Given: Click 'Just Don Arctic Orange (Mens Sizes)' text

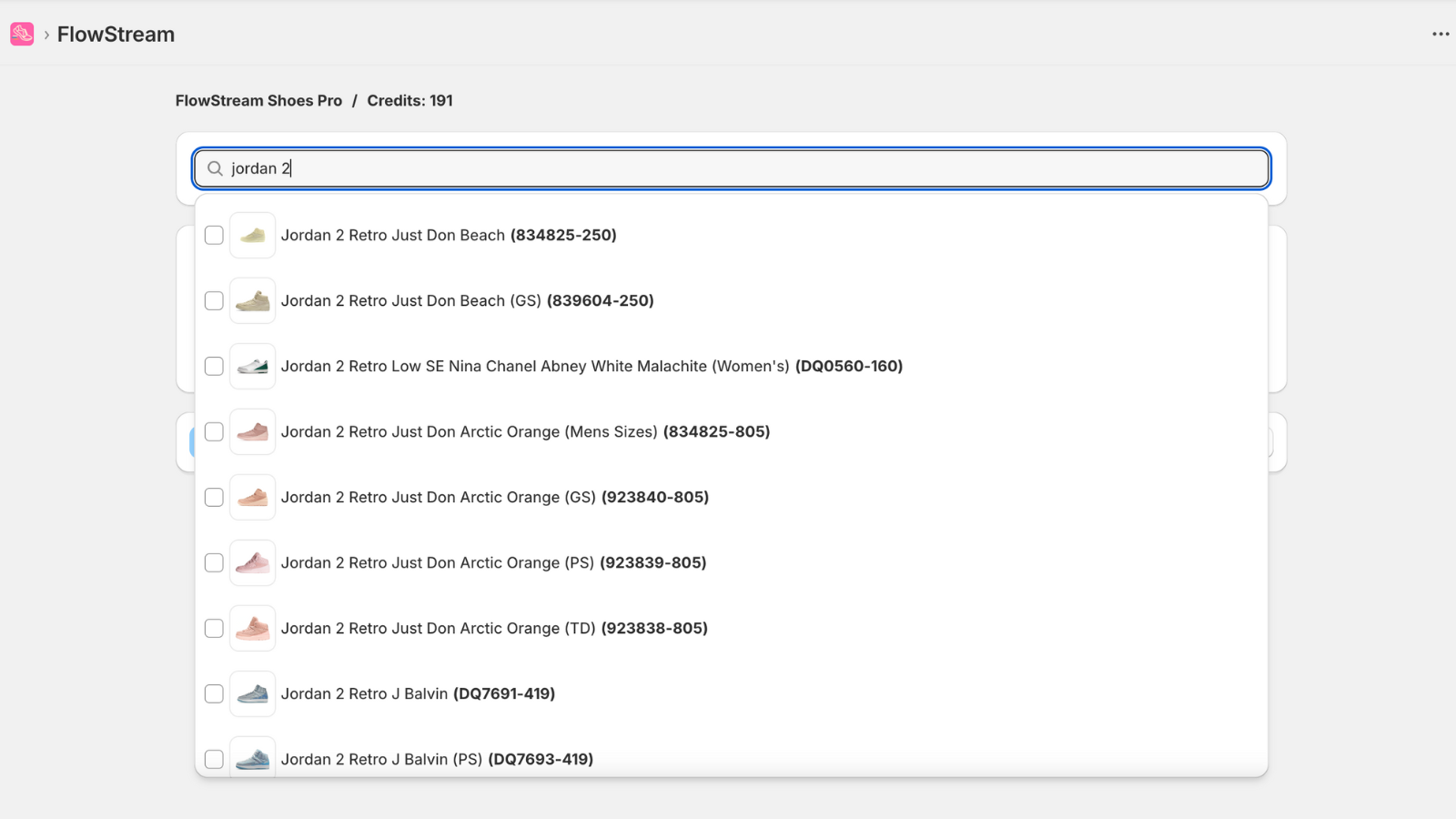Looking at the screenshot, I should click(524, 431).
